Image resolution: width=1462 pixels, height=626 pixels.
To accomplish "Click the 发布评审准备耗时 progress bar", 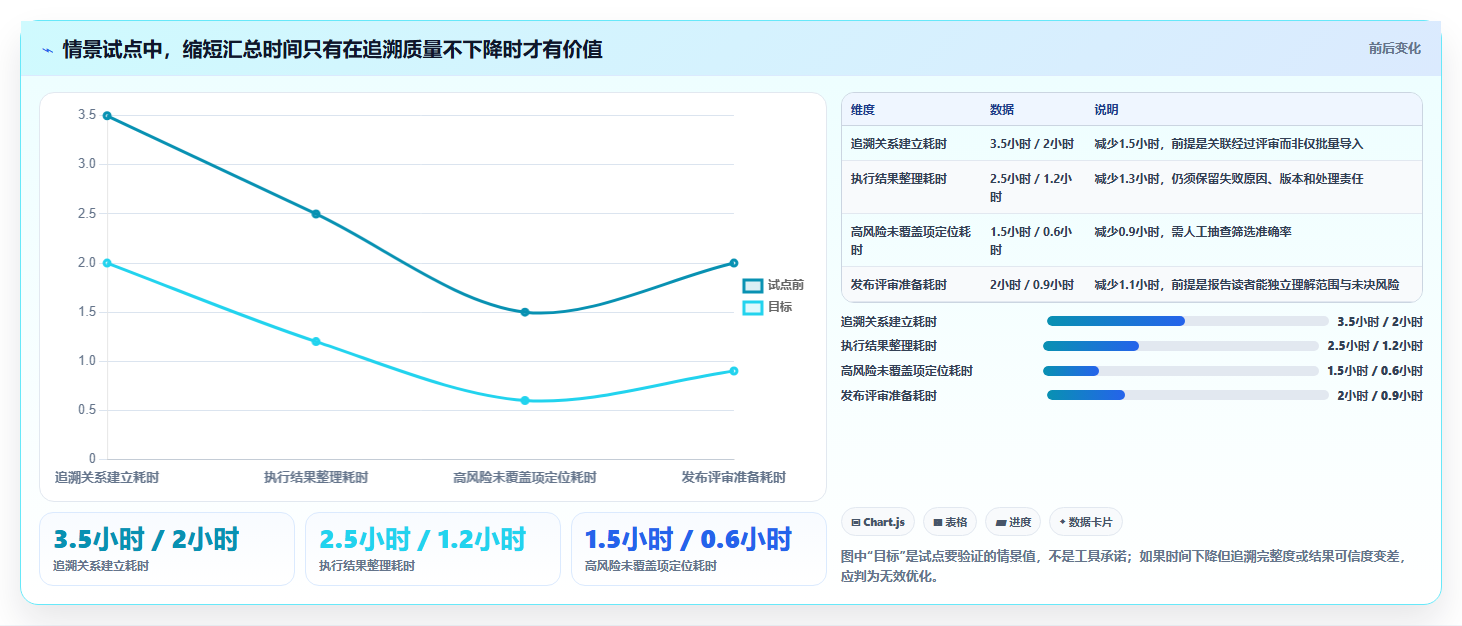I will 1188,396.
